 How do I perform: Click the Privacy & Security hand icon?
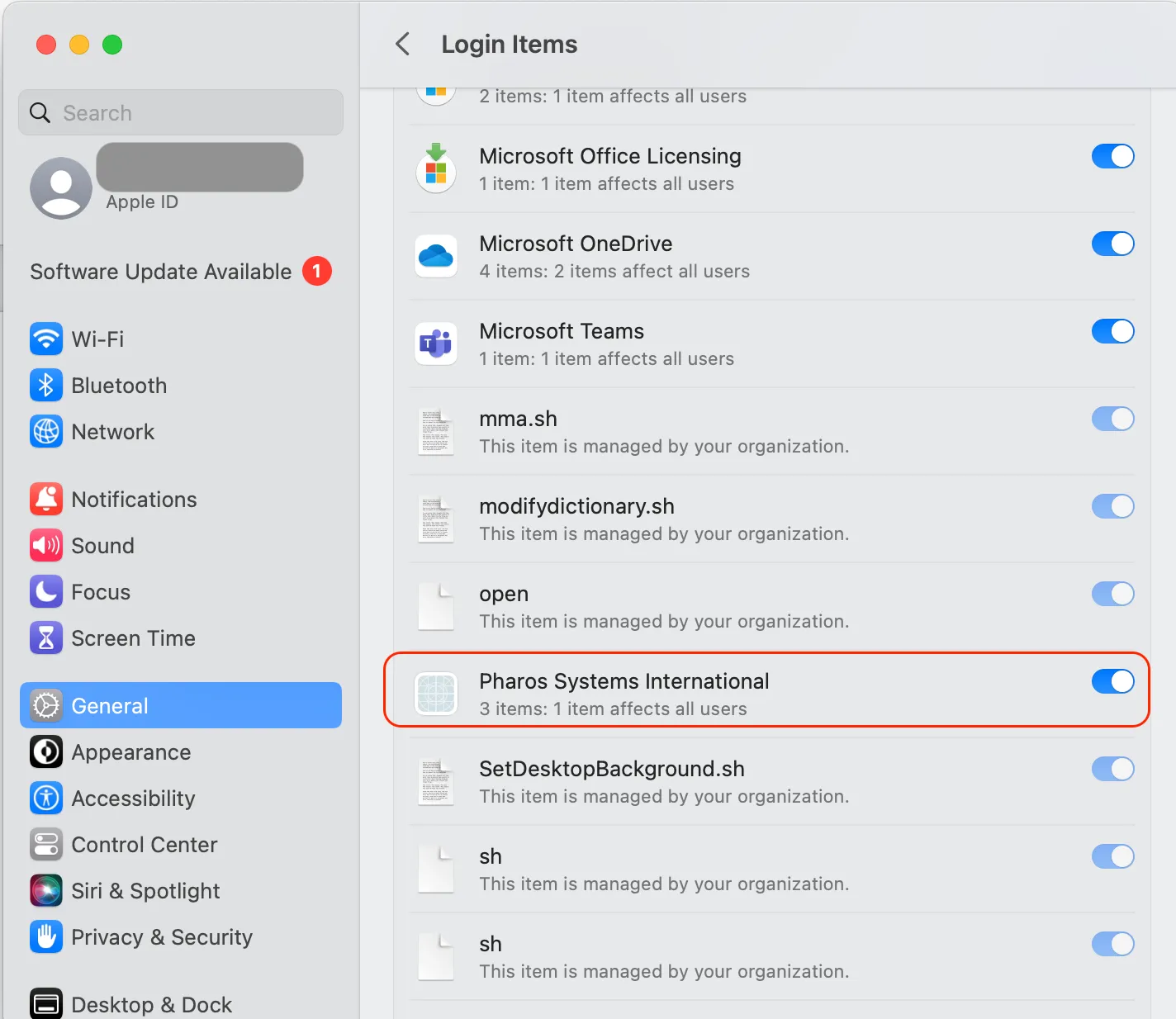[x=46, y=936]
